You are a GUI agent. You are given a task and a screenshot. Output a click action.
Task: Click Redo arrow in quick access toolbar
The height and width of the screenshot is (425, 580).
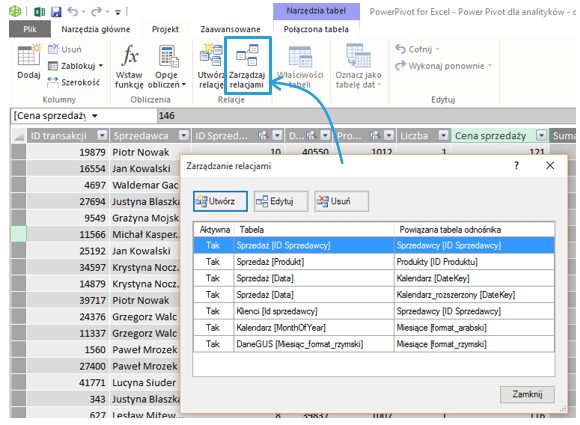click(97, 12)
